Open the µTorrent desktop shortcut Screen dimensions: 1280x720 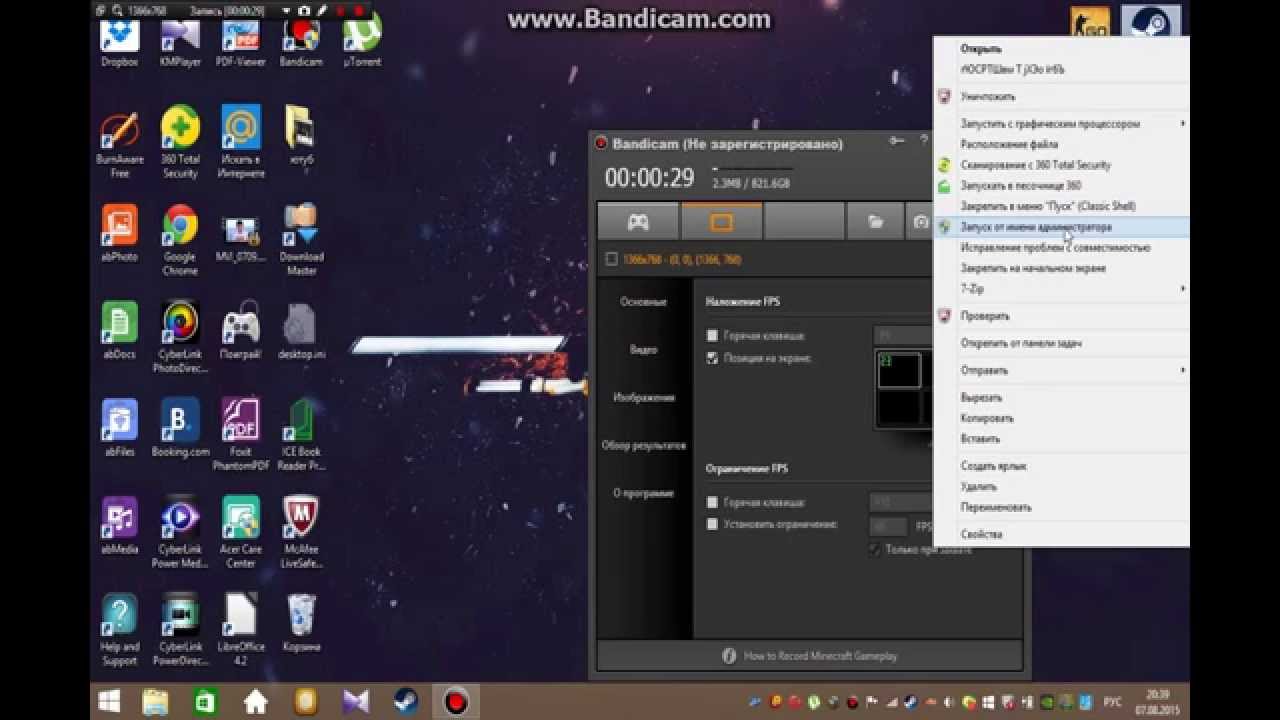click(362, 43)
